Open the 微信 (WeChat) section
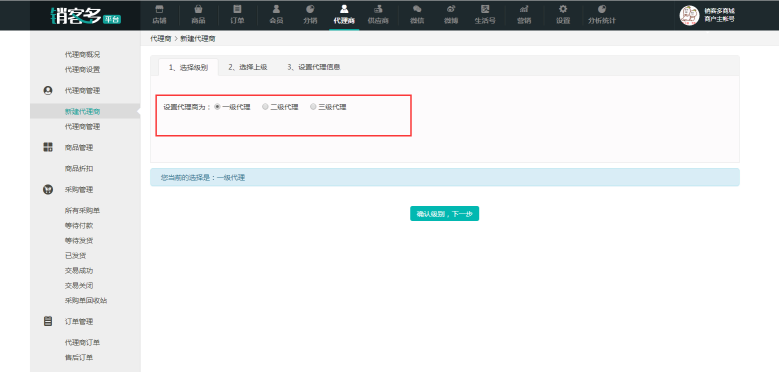 coord(417,14)
